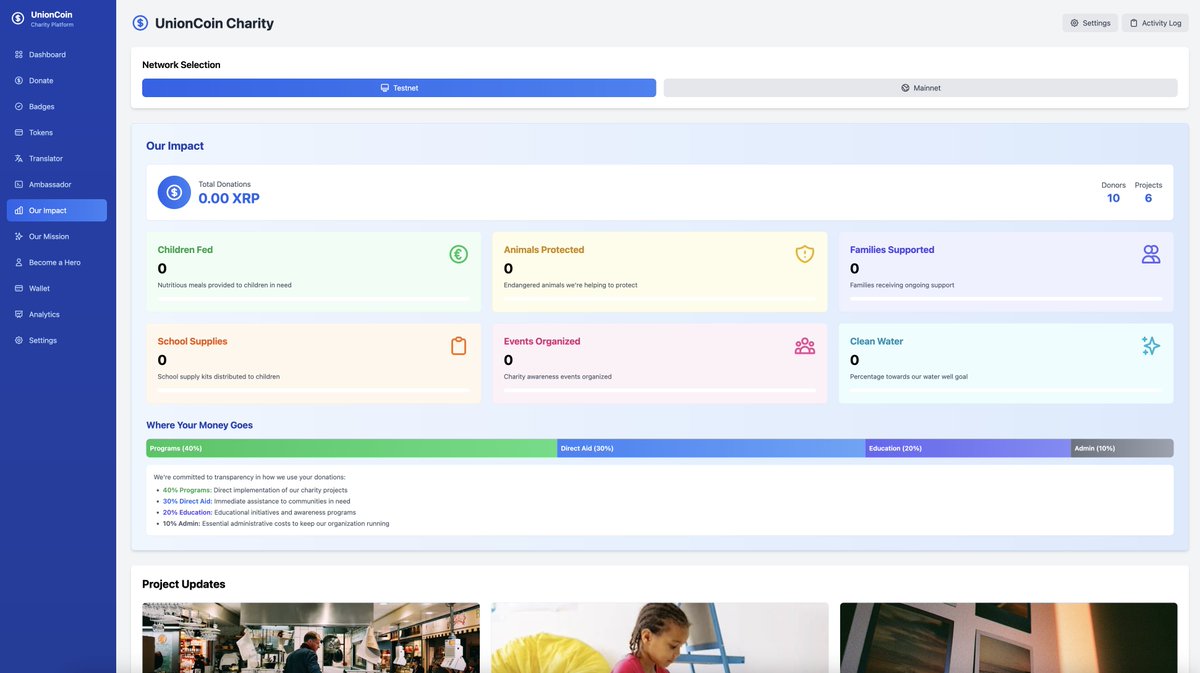
Task: Click the Wallet icon in sidebar
Action: pos(19,289)
